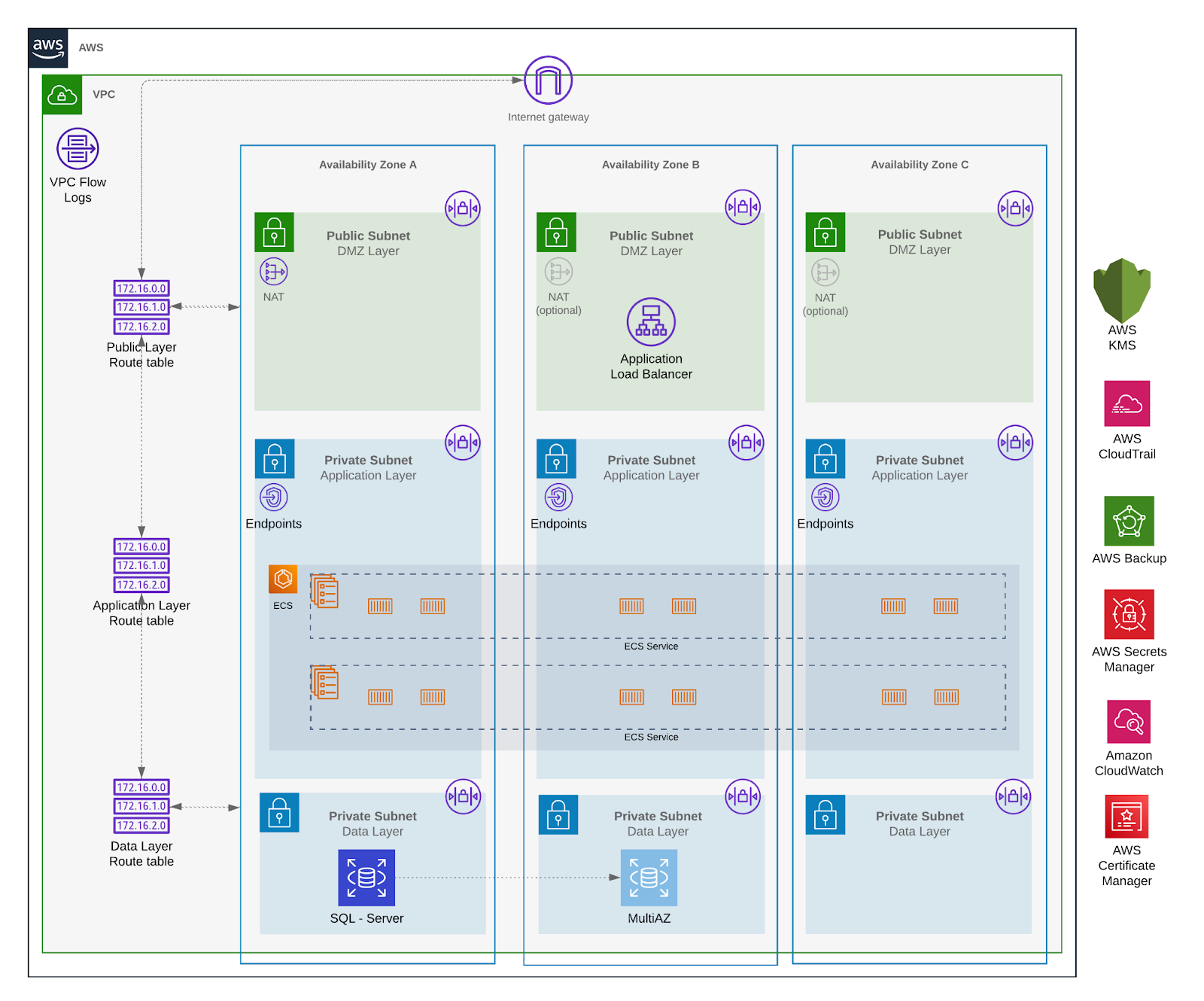The image size is (1204, 1001).
Task: Click Zone C Data Layer subnet lock icon
Action: 825,815
